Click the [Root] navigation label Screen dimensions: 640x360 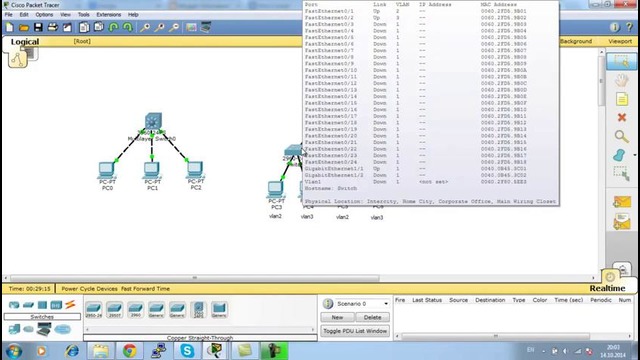(82, 41)
